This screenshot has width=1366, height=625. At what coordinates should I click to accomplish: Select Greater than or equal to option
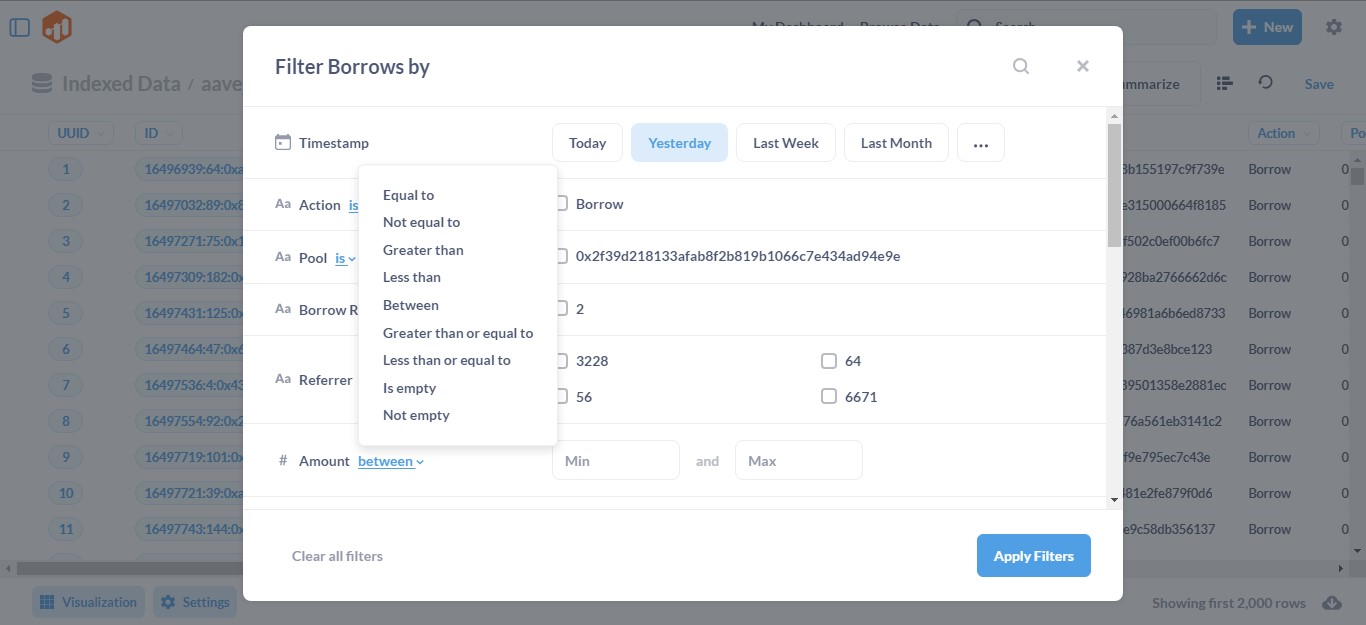pos(458,333)
